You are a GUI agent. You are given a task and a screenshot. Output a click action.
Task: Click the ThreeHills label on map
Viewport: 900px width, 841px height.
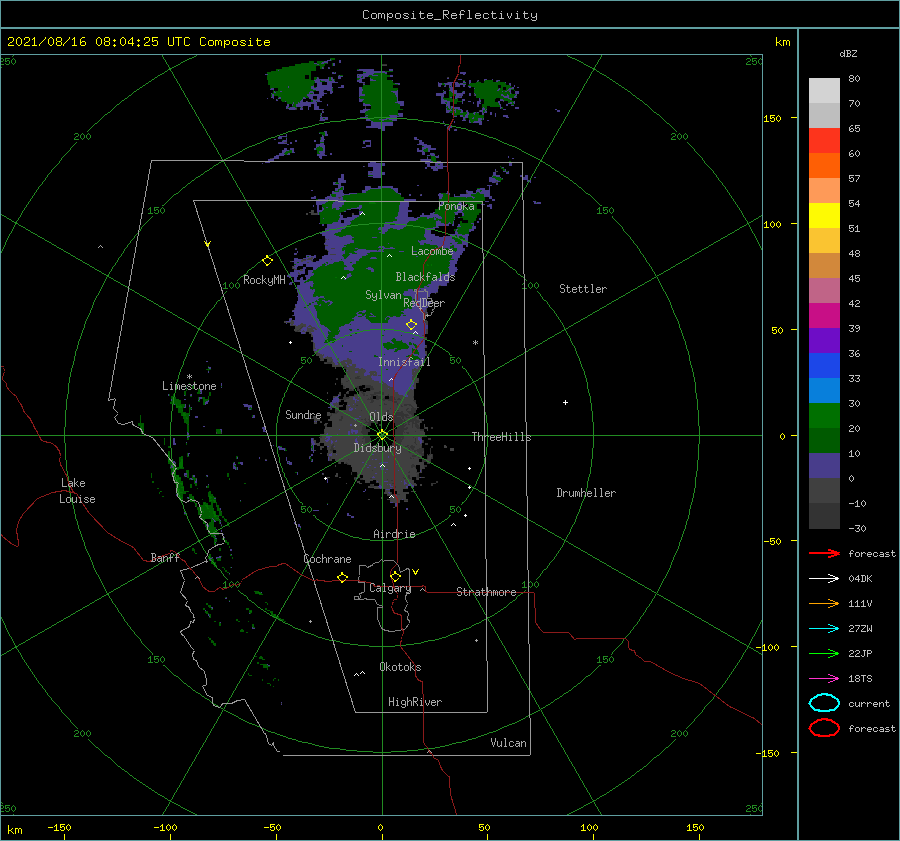(x=501, y=437)
